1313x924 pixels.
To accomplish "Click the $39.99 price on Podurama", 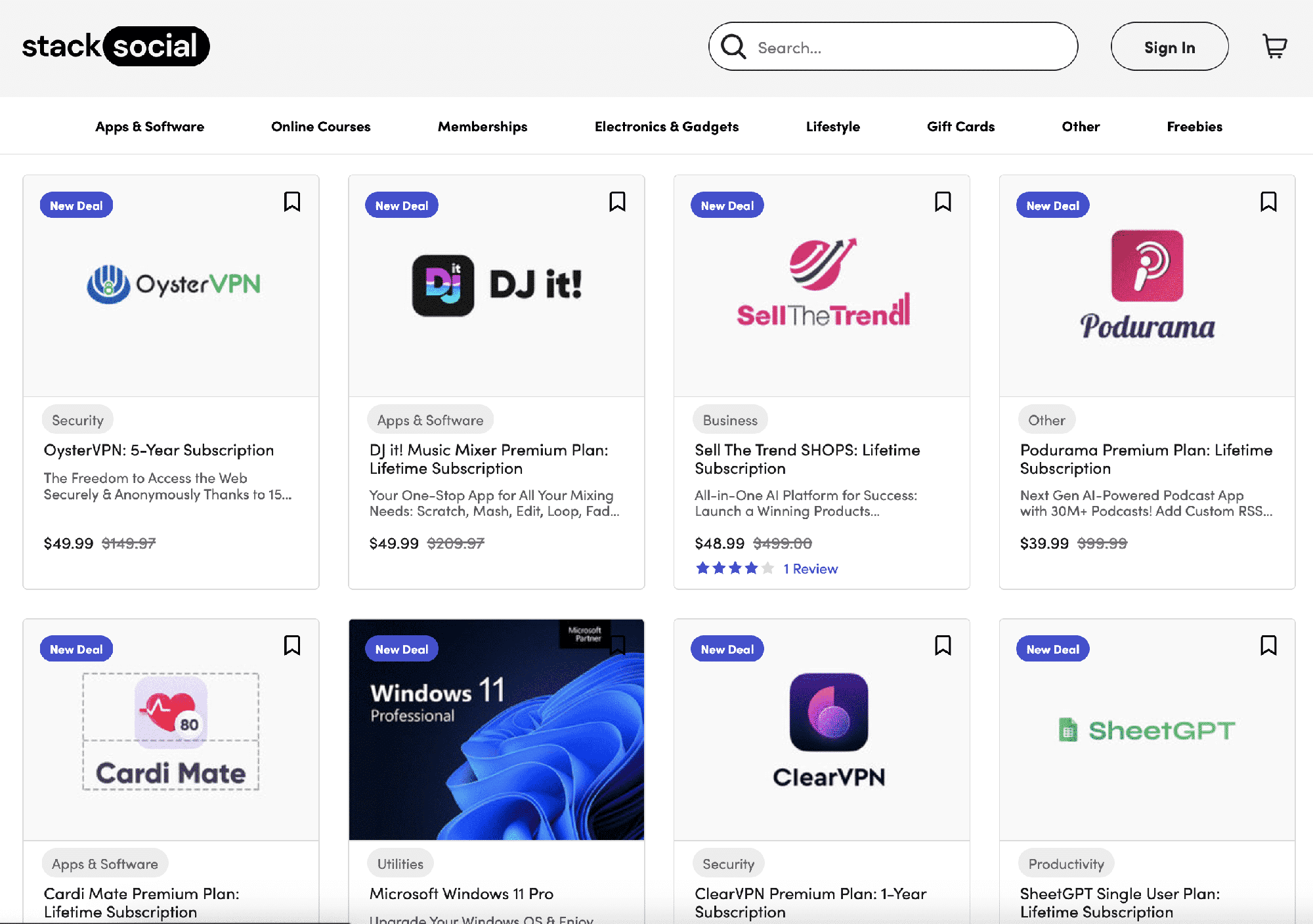I will click(x=1044, y=543).
